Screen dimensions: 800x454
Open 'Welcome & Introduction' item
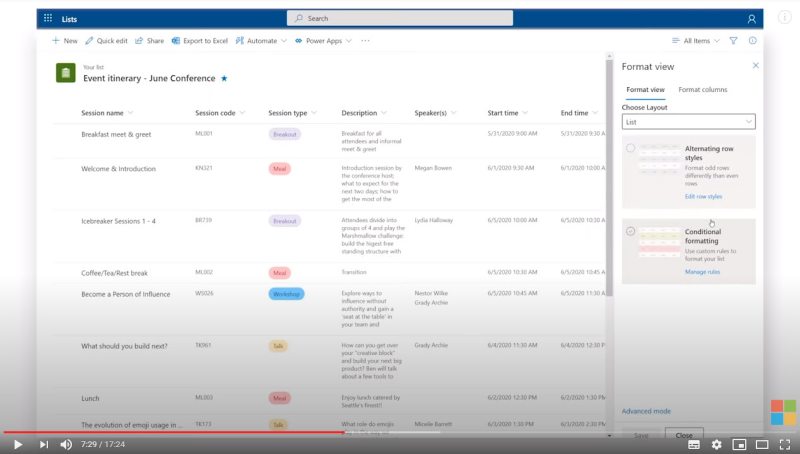[118, 169]
